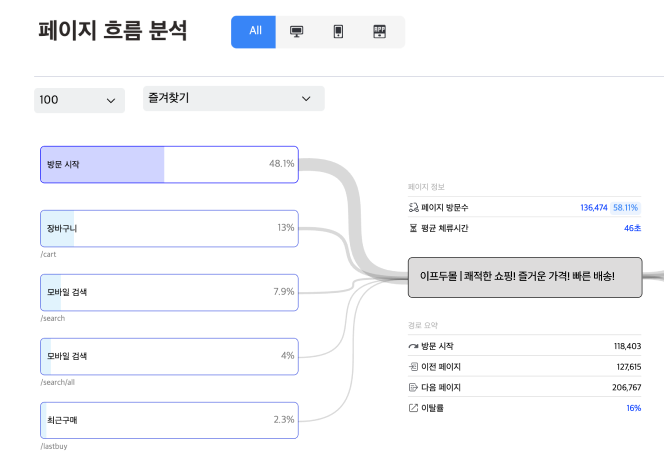Select the mobile phone device filter icon
The width and height of the screenshot is (664, 464).
coord(338,32)
